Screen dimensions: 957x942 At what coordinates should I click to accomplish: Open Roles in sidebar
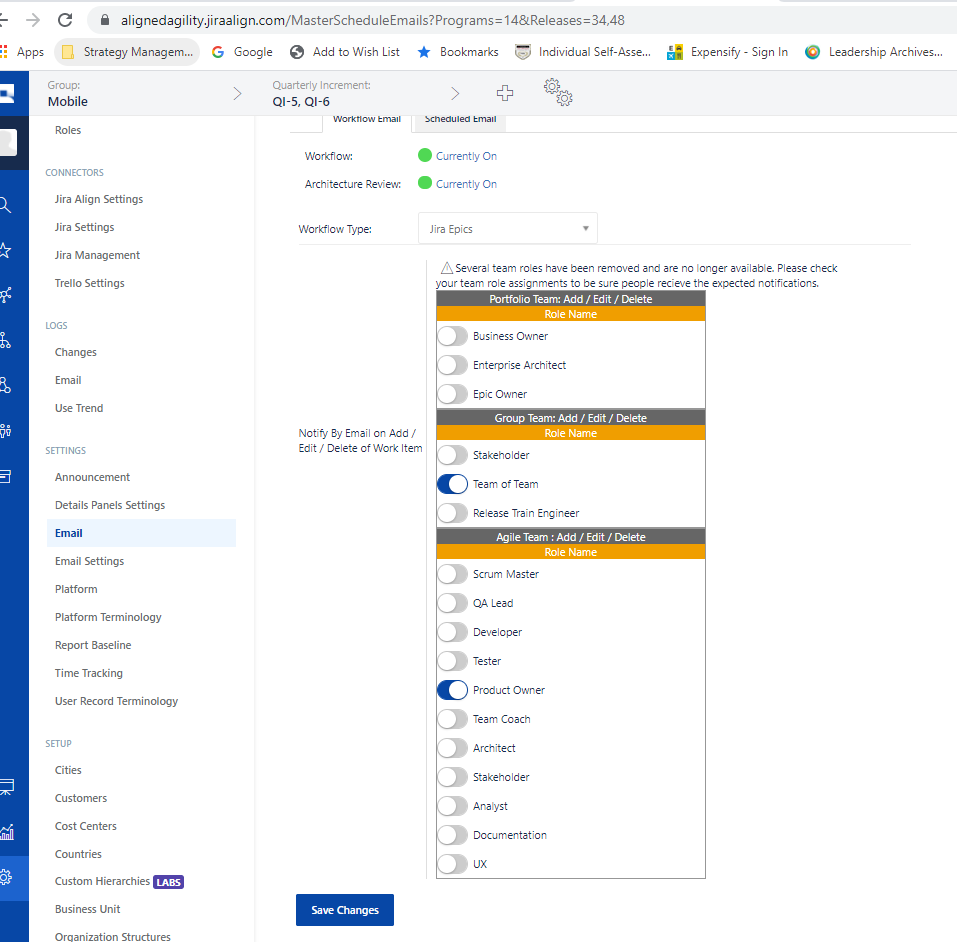(x=68, y=130)
